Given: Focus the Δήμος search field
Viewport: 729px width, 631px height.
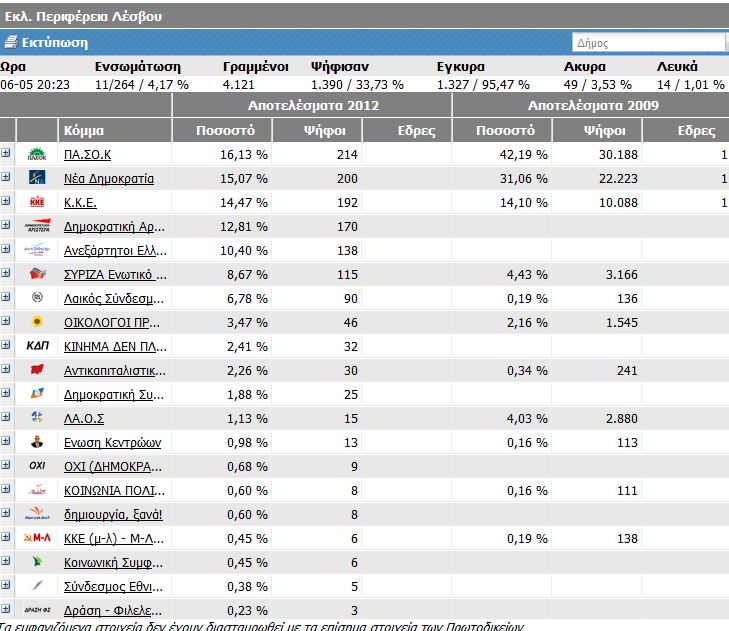Looking at the screenshot, I should click(648, 43).
